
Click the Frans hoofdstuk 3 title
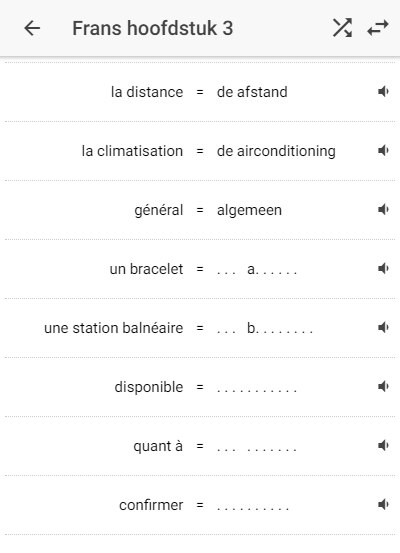click(153, 28)
